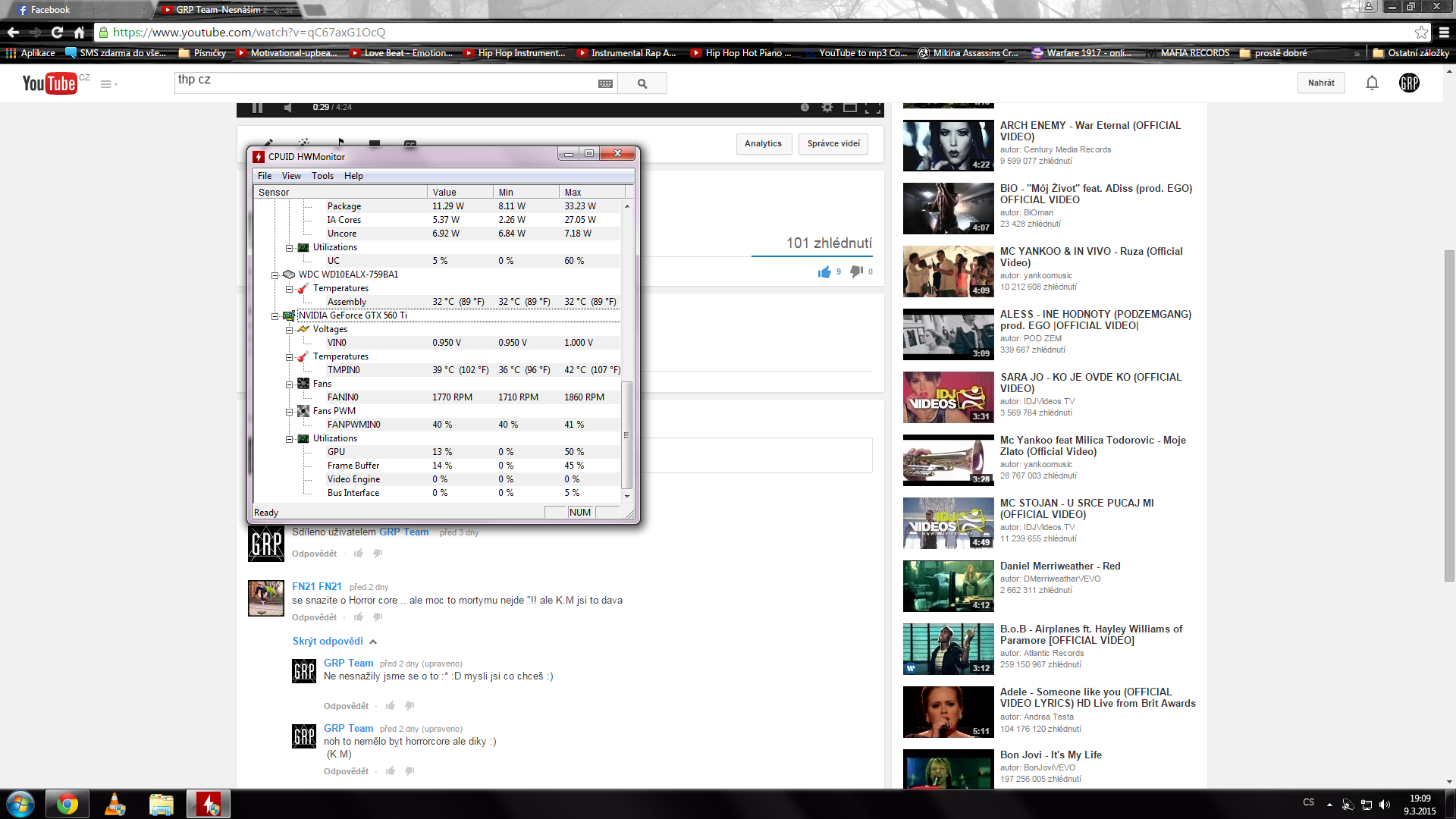Open the YouTube notifications bell

[x=1372, y=83]
